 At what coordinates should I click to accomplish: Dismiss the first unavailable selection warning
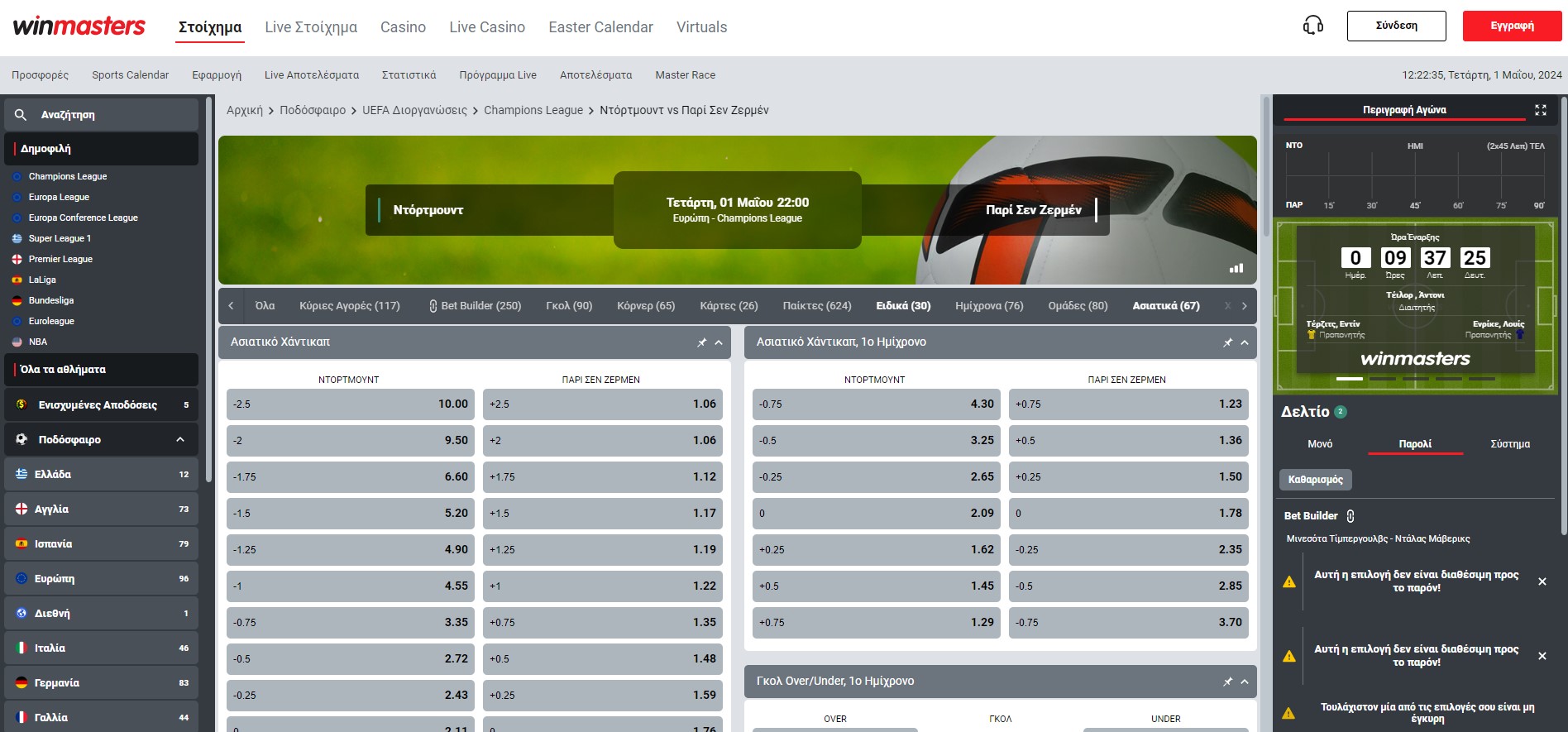click(x=1542, y=581)
